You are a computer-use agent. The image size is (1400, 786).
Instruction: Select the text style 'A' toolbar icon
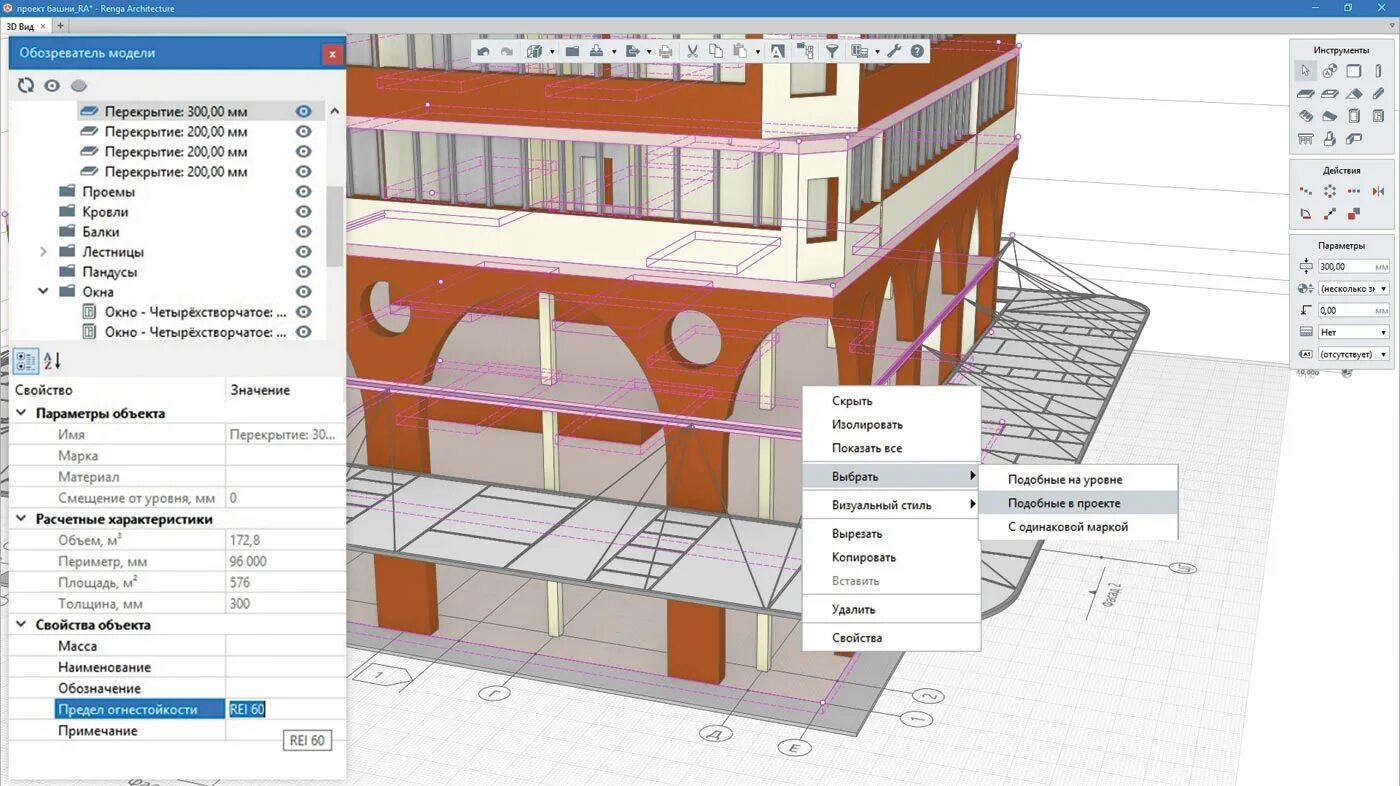[778, 51]
